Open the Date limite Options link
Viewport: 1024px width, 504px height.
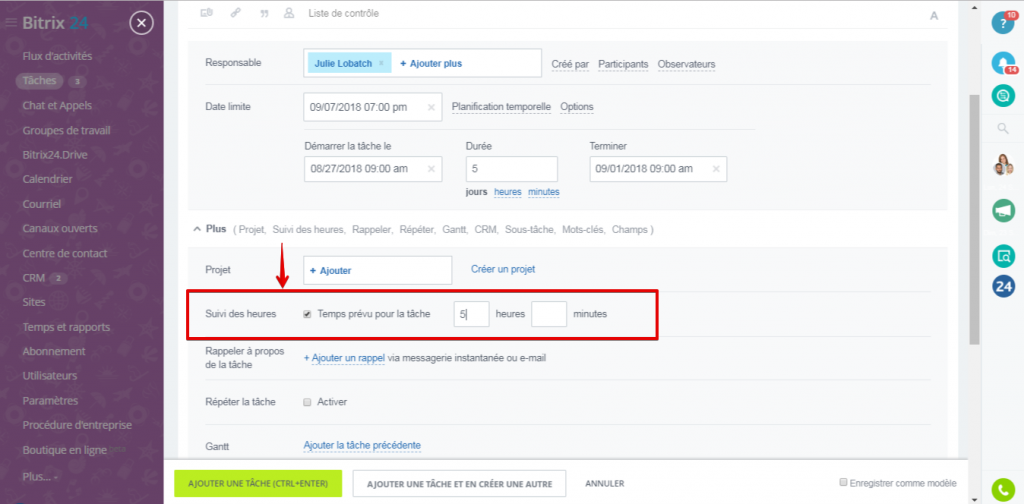pyautogui.click(x=577, y=107)
